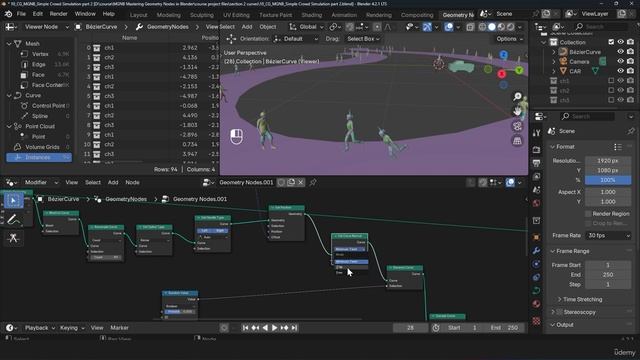The width and height of the screenshot is (640, 360).
Task: Toggle Collection exclude checkbox in outliner
Action: tap(611, 42)
